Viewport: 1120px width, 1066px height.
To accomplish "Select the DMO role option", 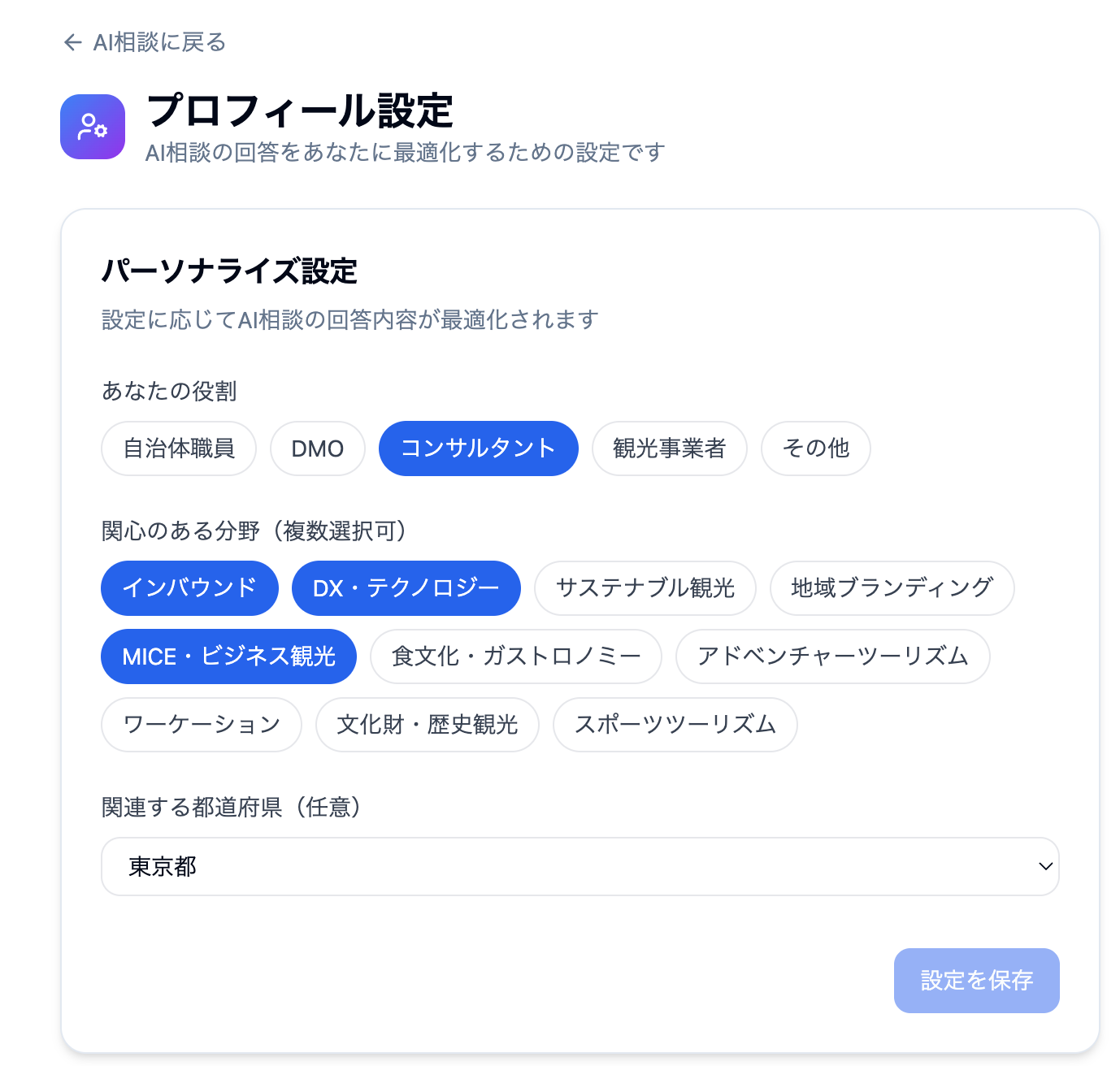I will point(318,448).
